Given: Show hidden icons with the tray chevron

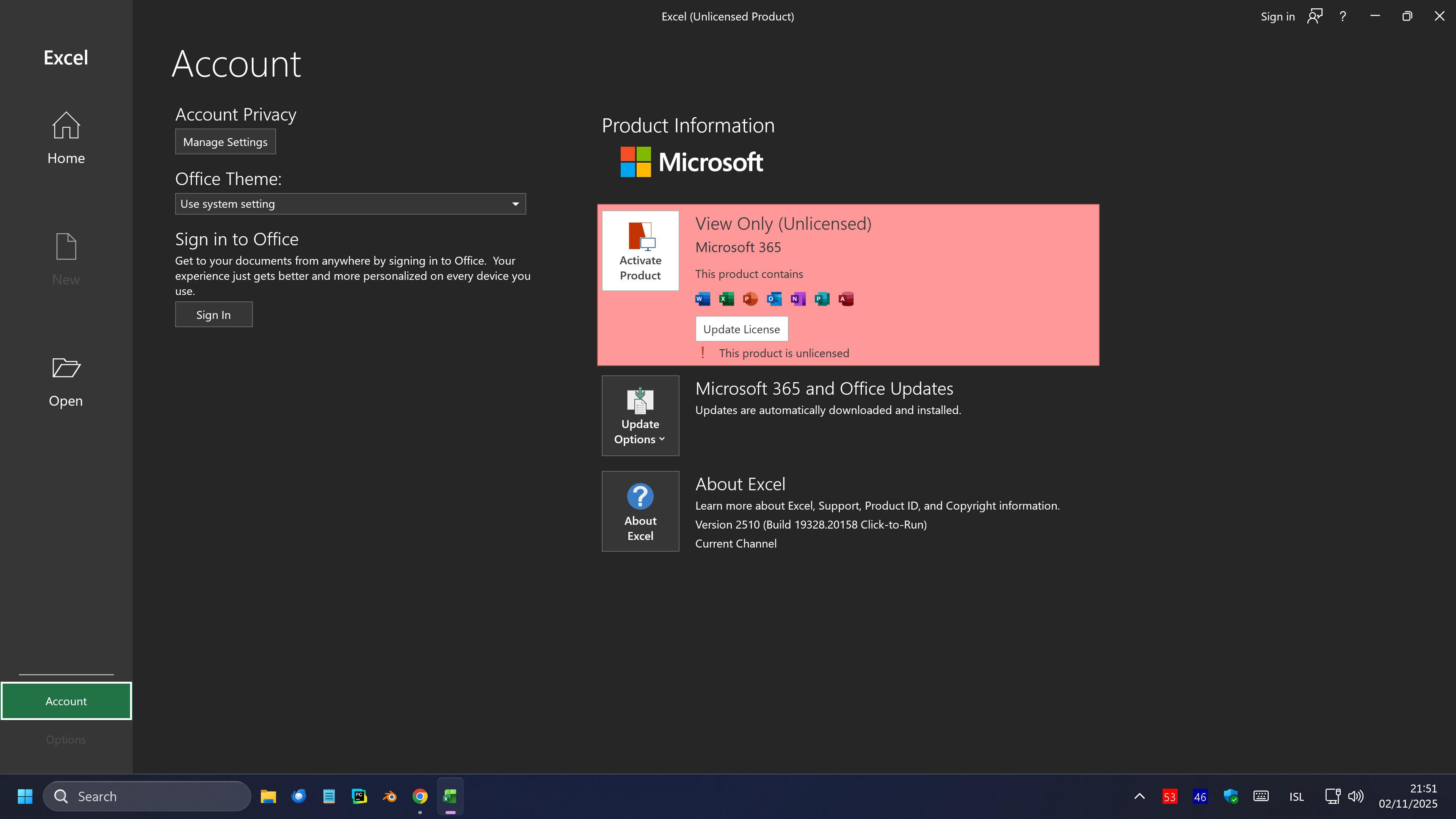Looking at the screenshot, I should (x=1139, y=796).
